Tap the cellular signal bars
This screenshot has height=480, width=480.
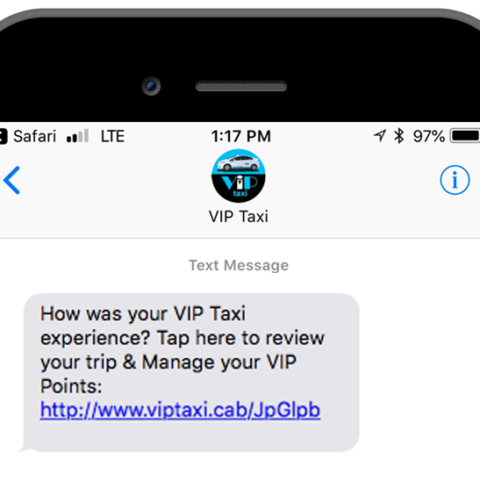coord(78,136)
